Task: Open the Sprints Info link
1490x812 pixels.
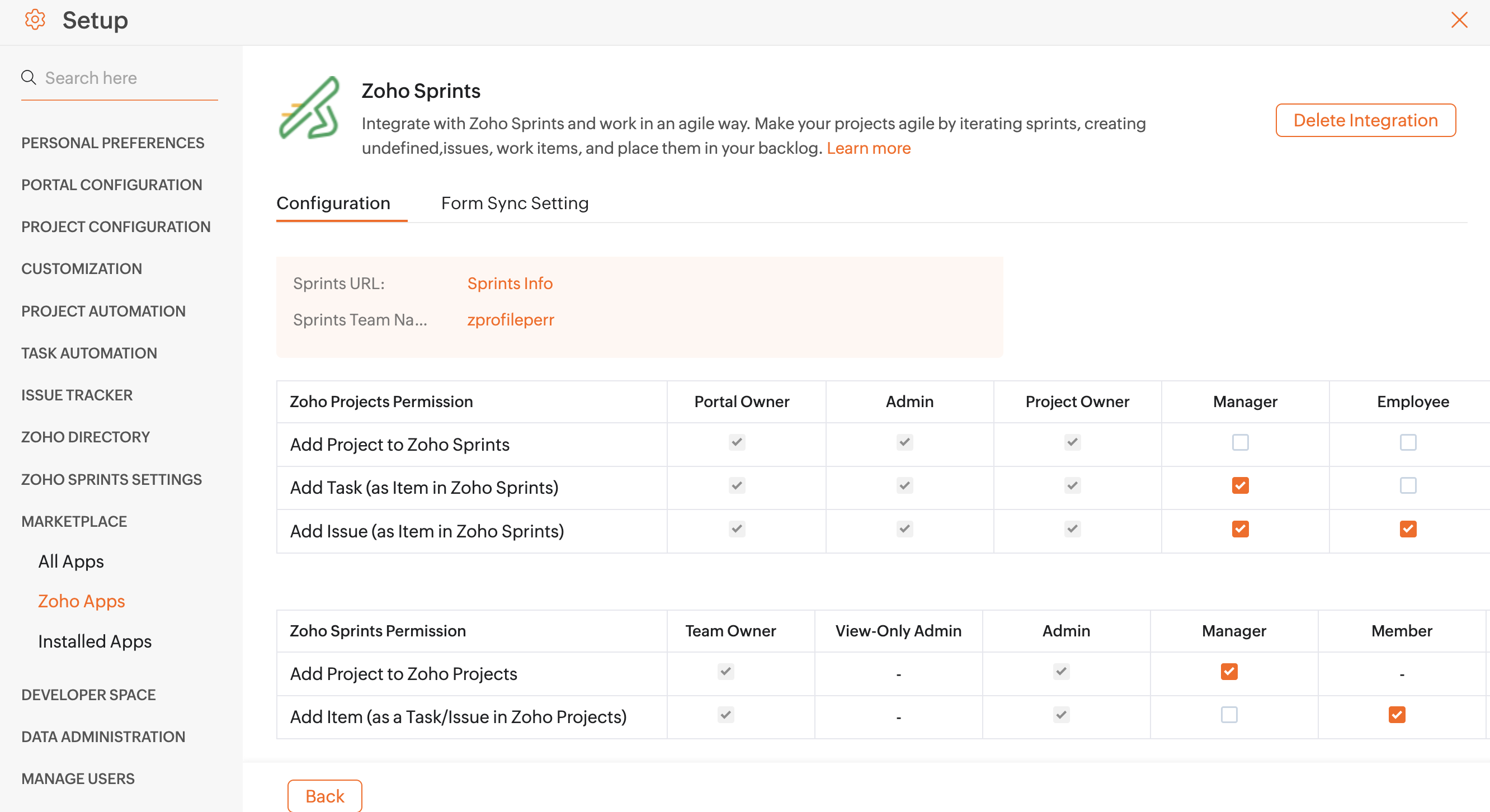Action: pyautogui.click(x=510, y=284)
